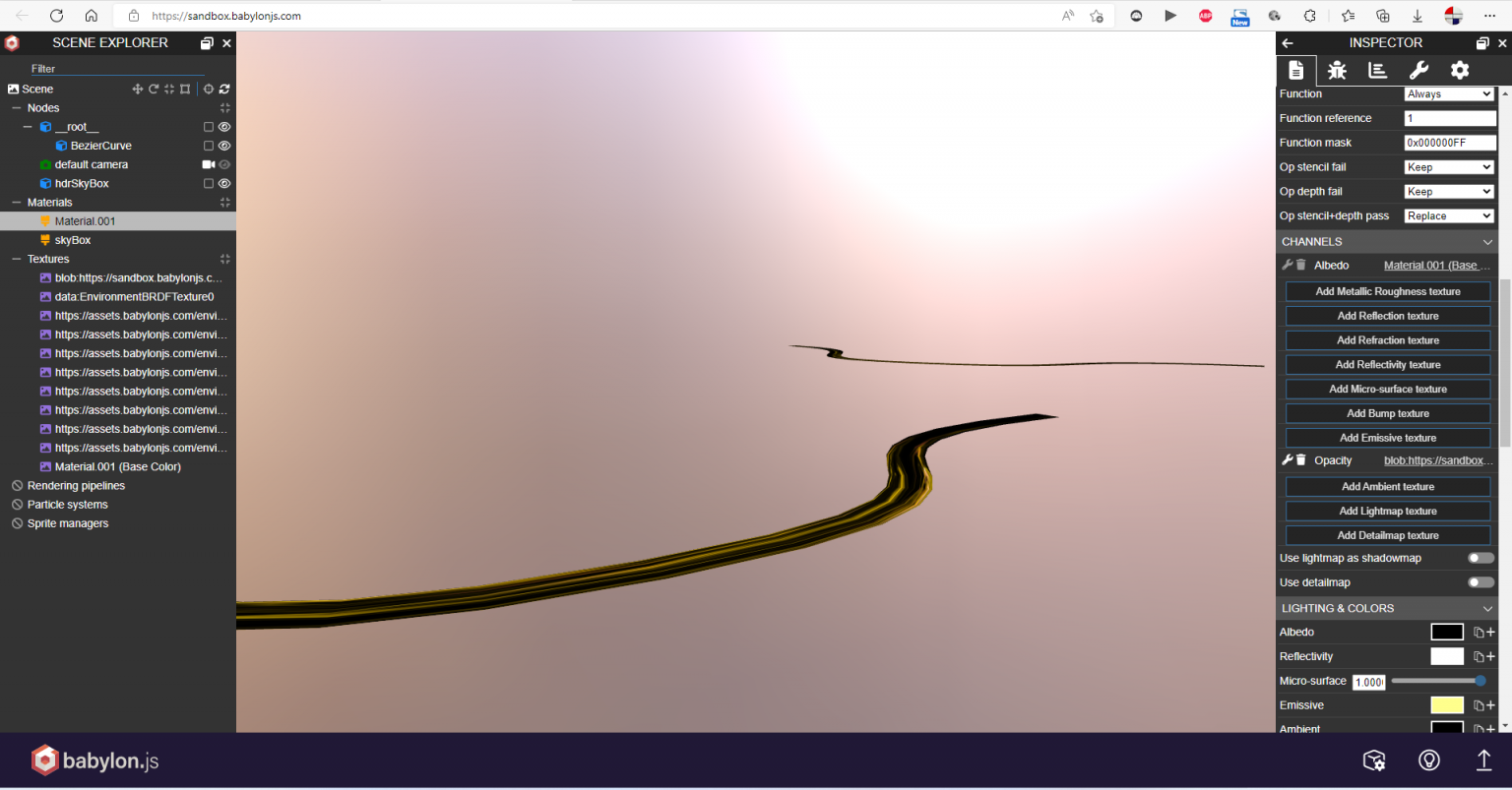Open the Function dropdown showing Always
The image size is (1512, 790).
click(1448, 93)
